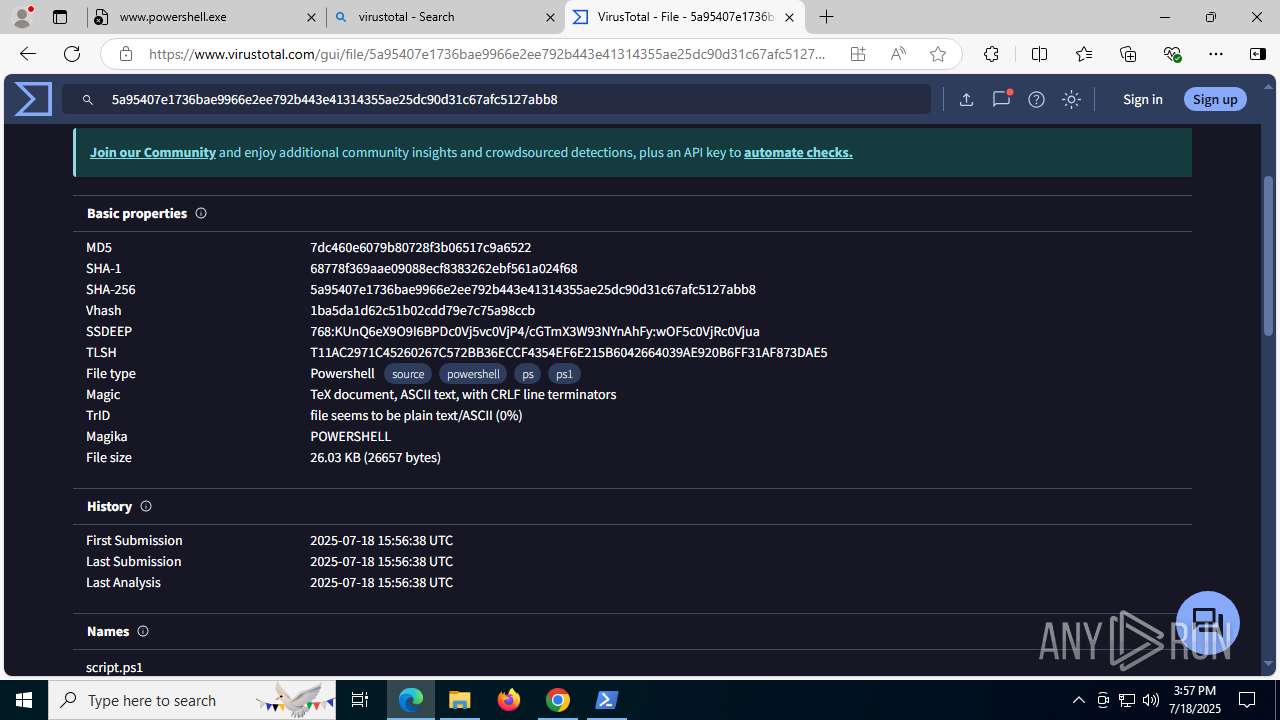The width and height of the screenshot is (1280, 720).
Task: Click the site information lock icon
Action: coord(125,54)
